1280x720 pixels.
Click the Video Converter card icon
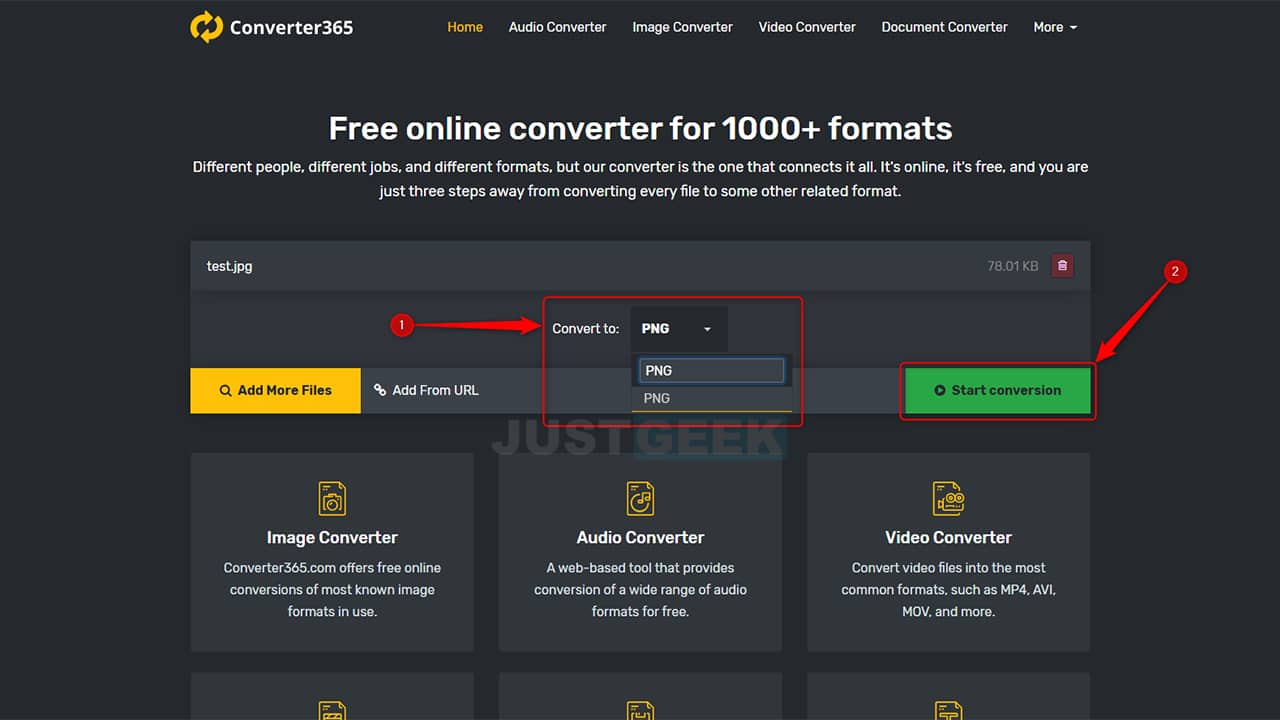coord(948,498)
